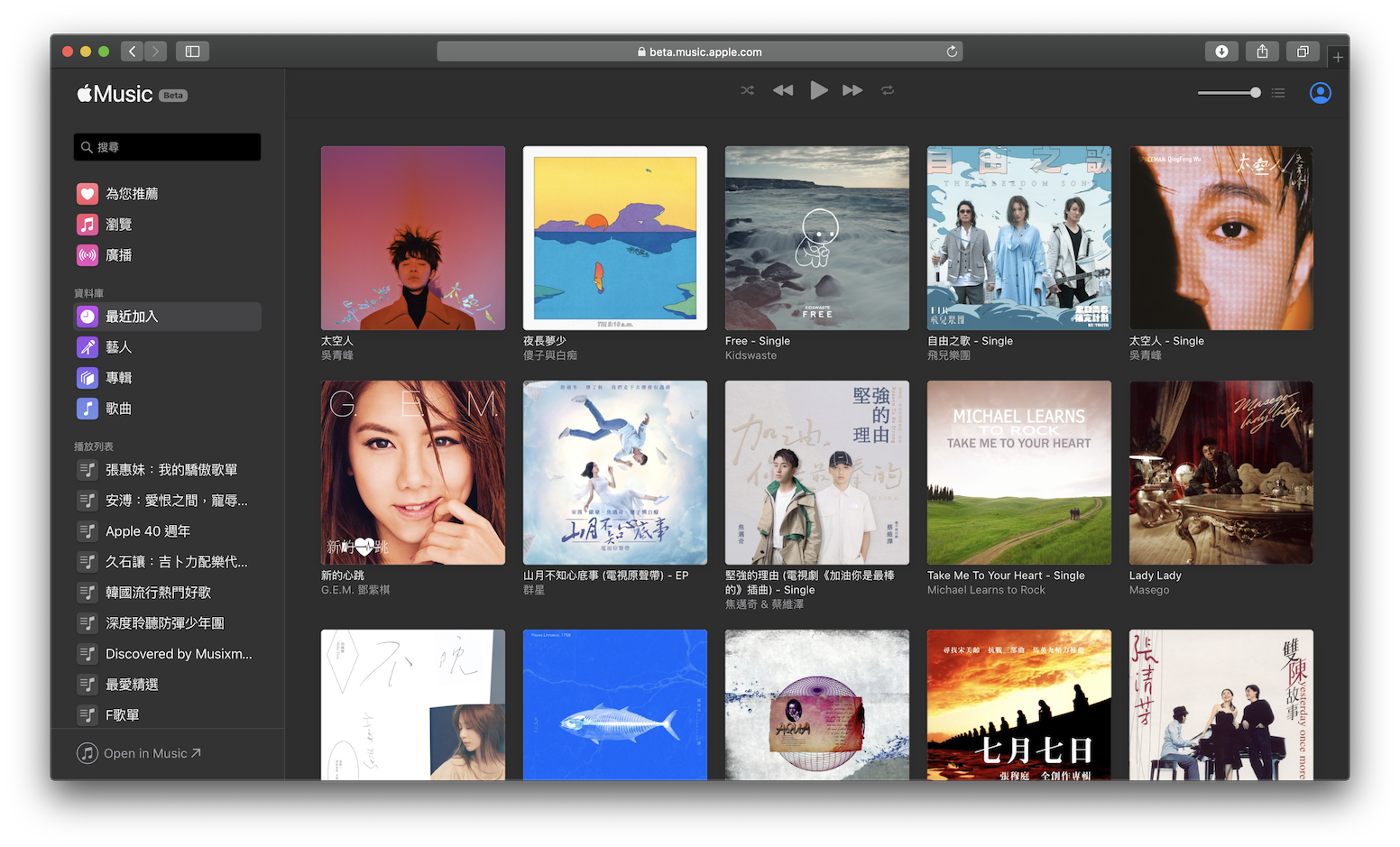Toggle shuffle playback
Image resolution: width=1400 pixels, height=847 pixels.
[x=747, y=90]
